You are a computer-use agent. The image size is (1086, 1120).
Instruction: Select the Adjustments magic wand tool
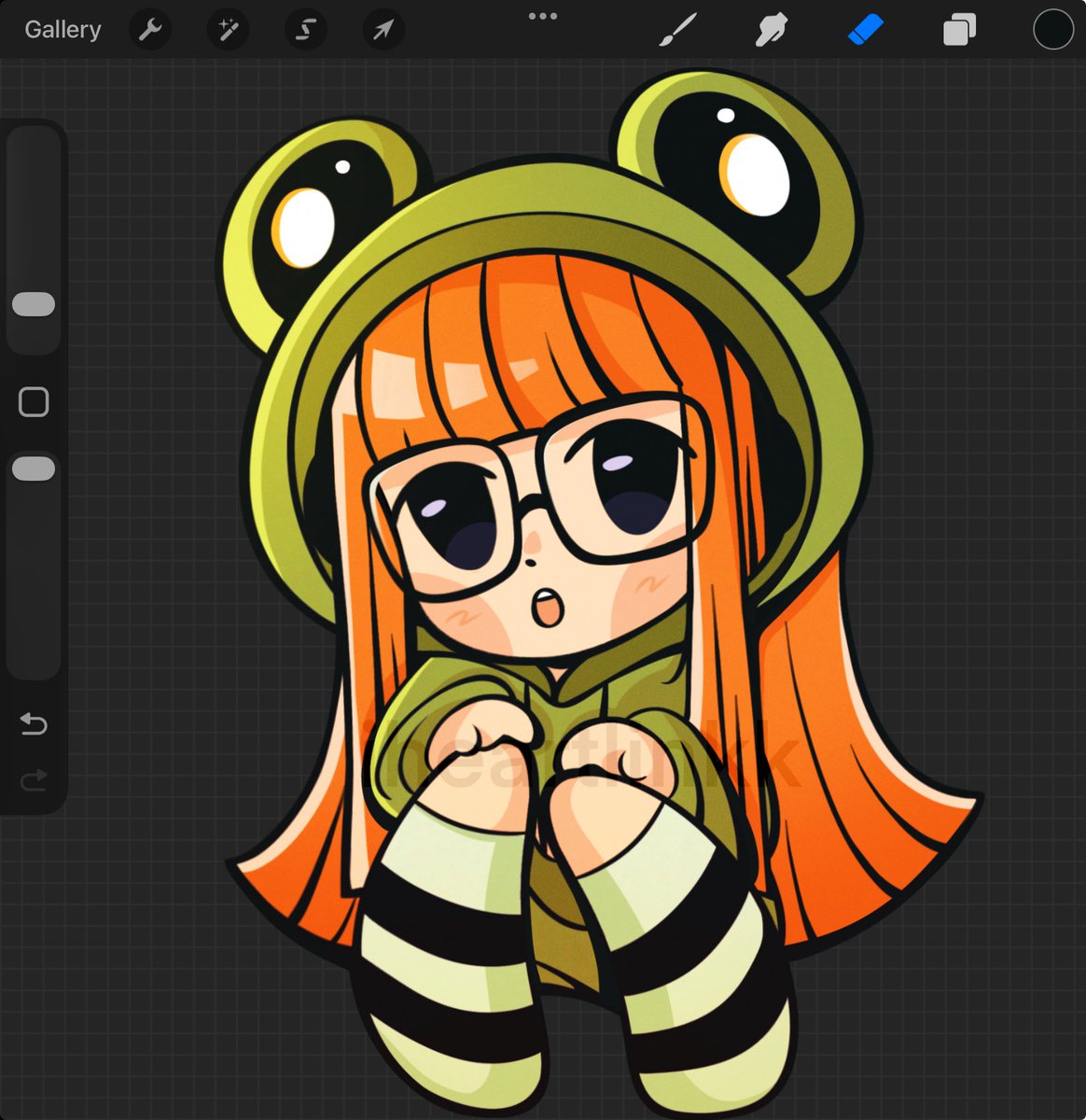click(227, 29)
